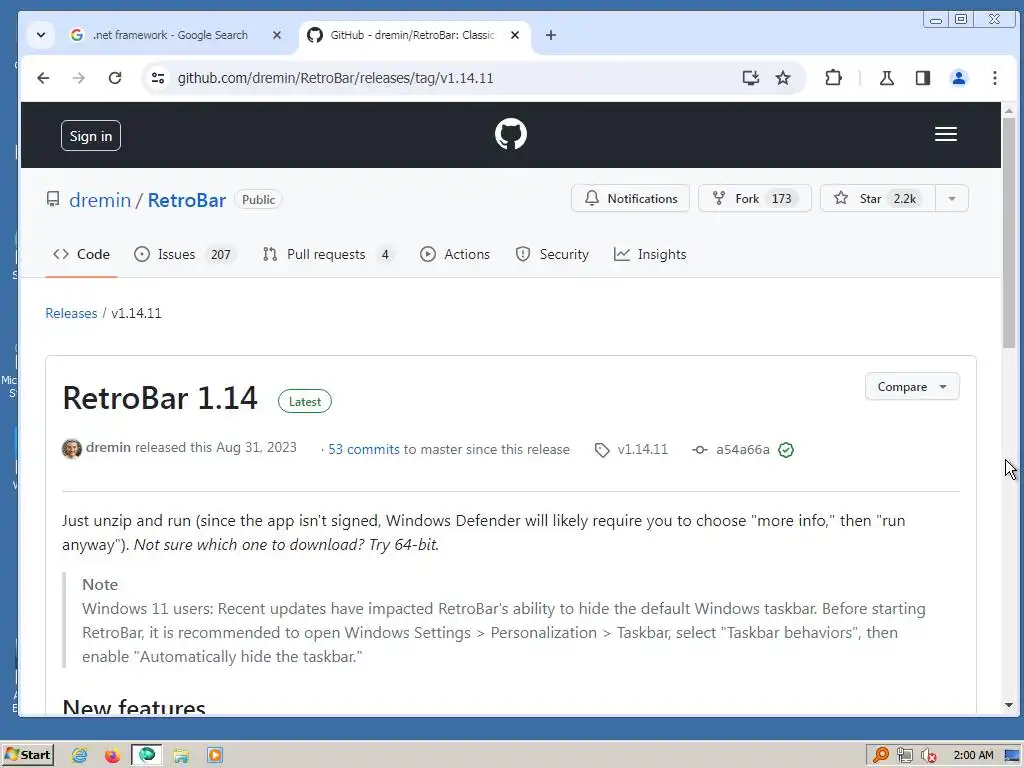Open the Pull requests tab
Viewport: 1024px width, 768px height.
[329, 255]
